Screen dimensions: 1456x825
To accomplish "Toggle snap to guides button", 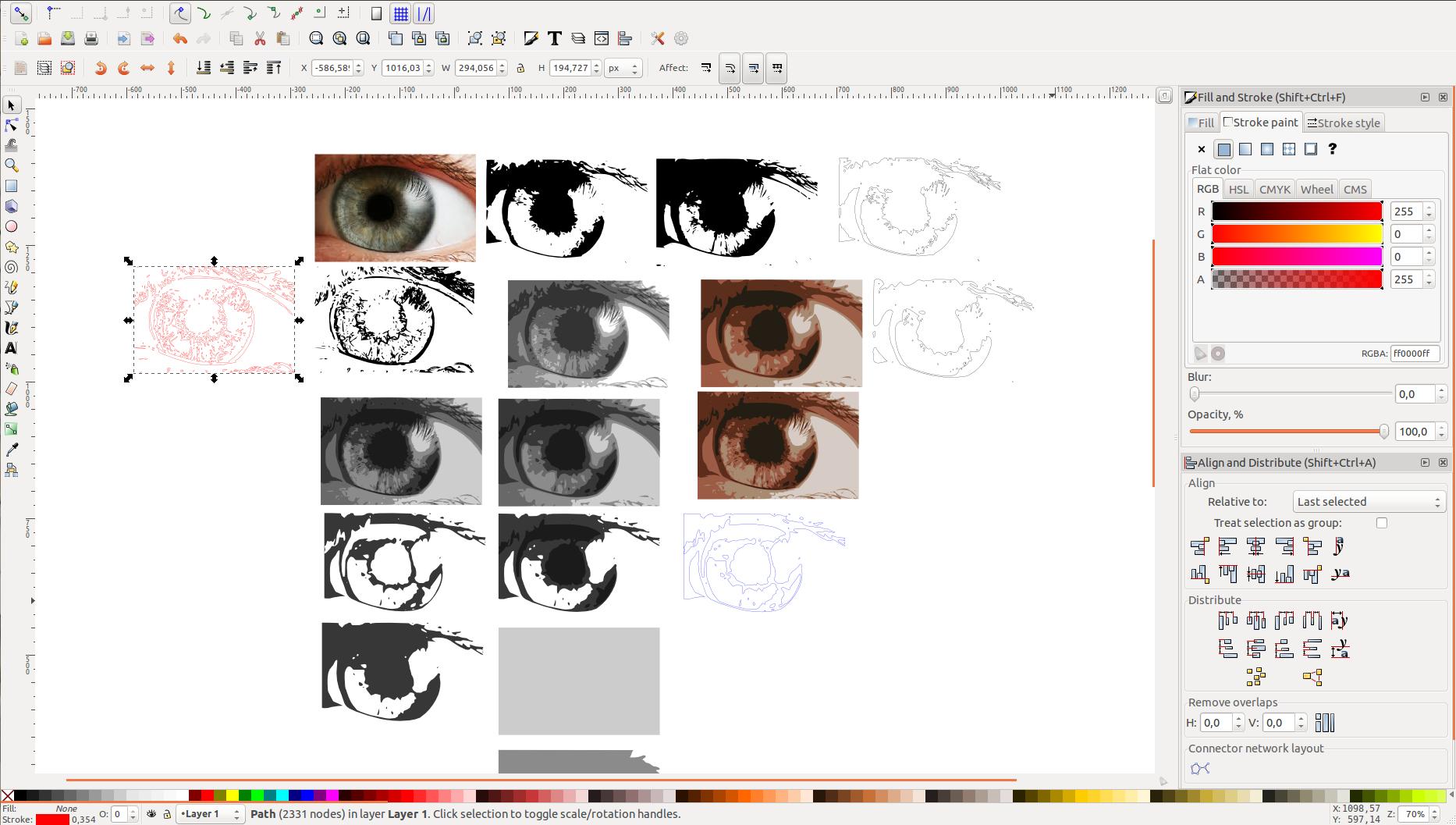I will pyautogui.click(x=424, y=14).
